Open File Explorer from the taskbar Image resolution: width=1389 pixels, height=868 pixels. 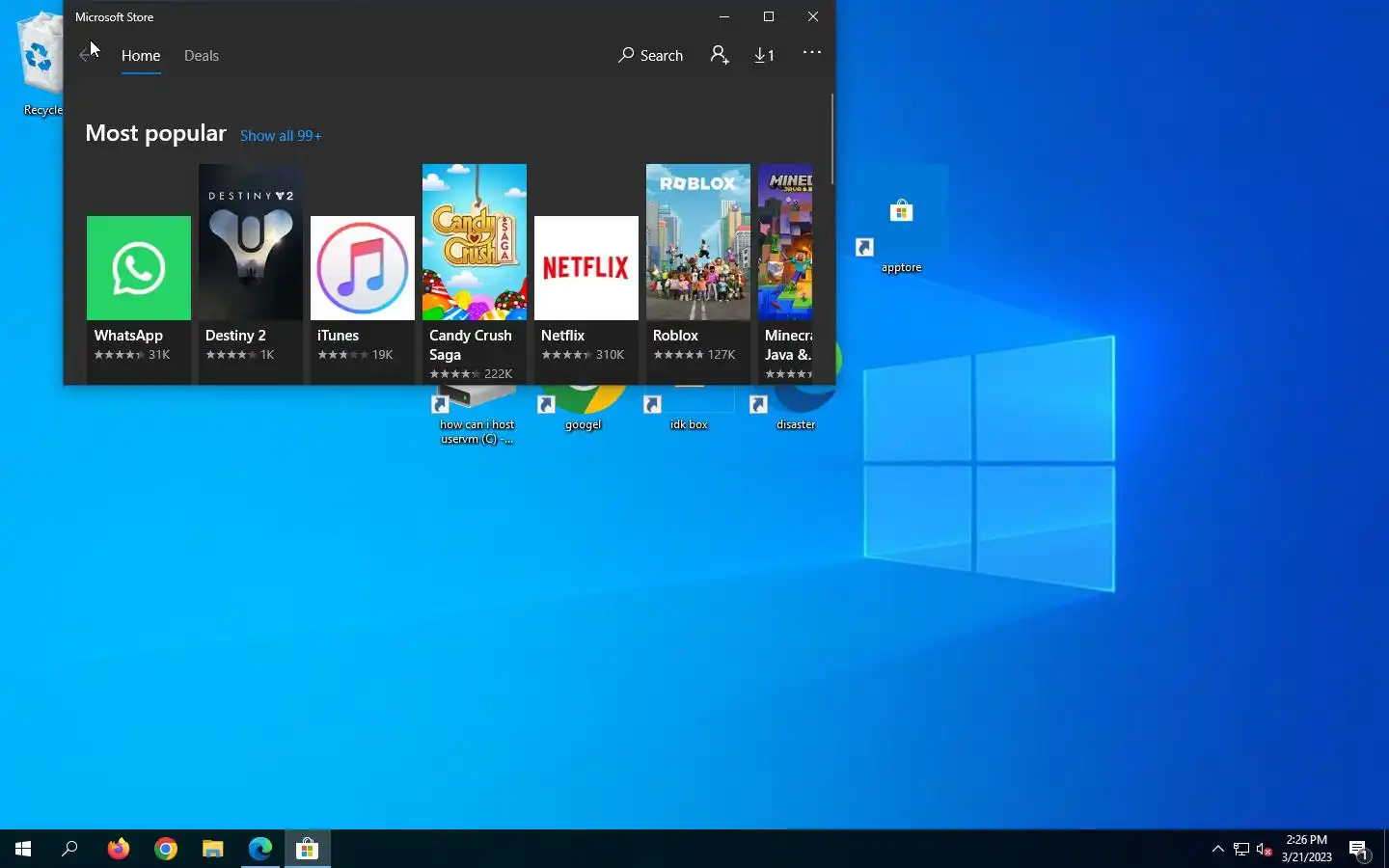pyautogui.click(x=213, y=849)
